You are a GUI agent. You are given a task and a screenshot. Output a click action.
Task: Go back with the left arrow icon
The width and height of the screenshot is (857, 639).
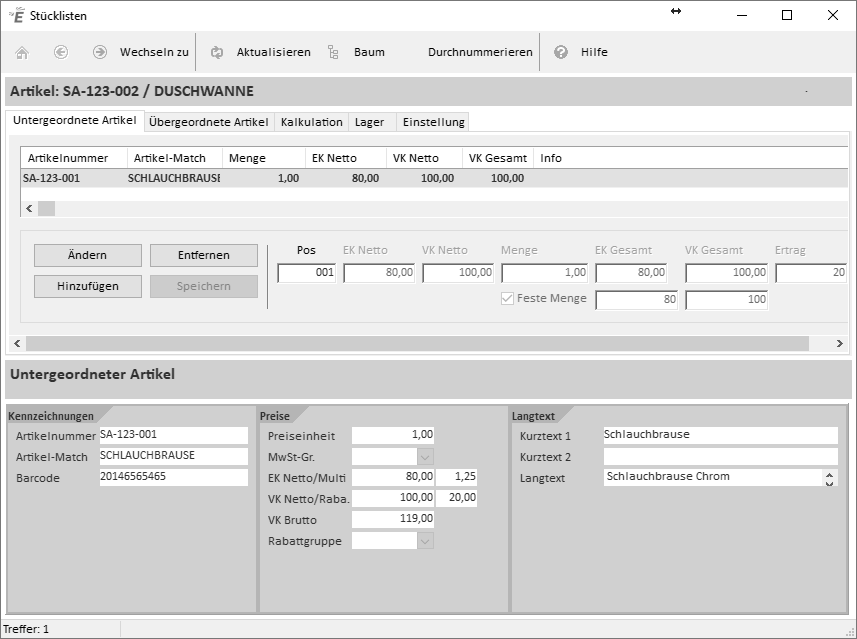pyautogui.click(x=61, y=52)
